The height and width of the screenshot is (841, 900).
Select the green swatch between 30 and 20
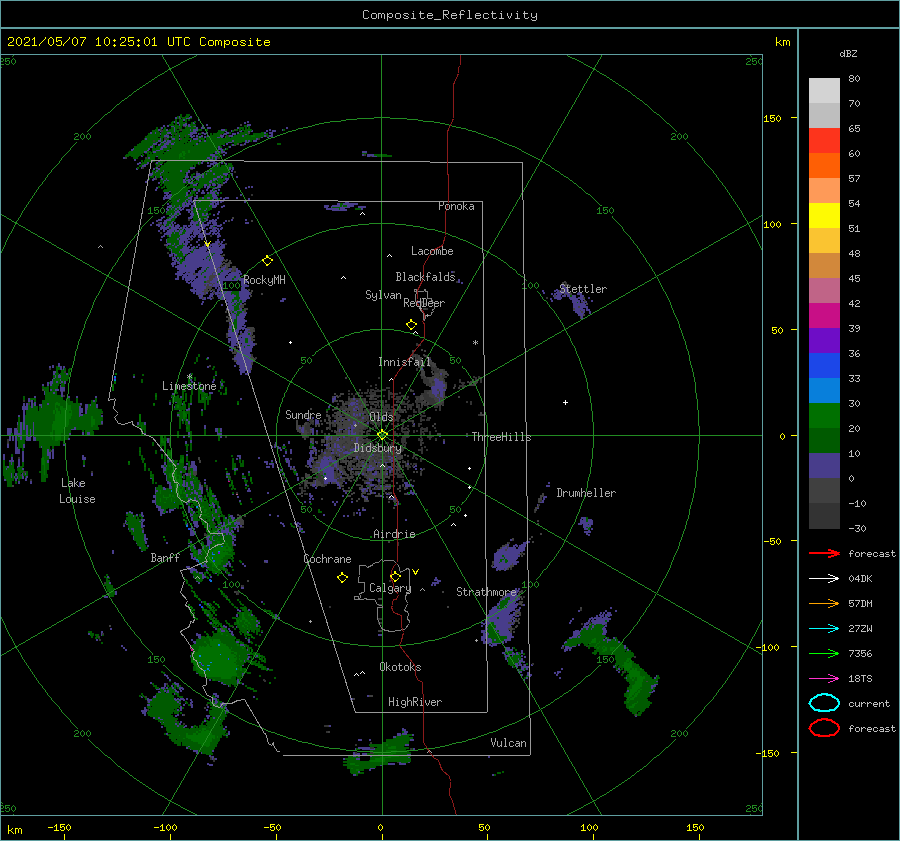[x=824, y=416]
